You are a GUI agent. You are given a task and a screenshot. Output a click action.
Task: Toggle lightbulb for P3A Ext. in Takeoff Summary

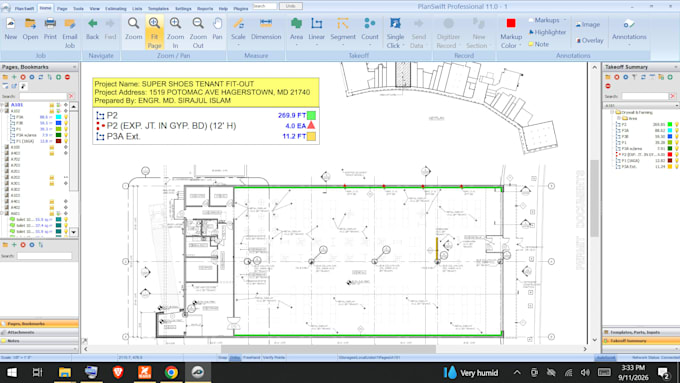point(677,167)
